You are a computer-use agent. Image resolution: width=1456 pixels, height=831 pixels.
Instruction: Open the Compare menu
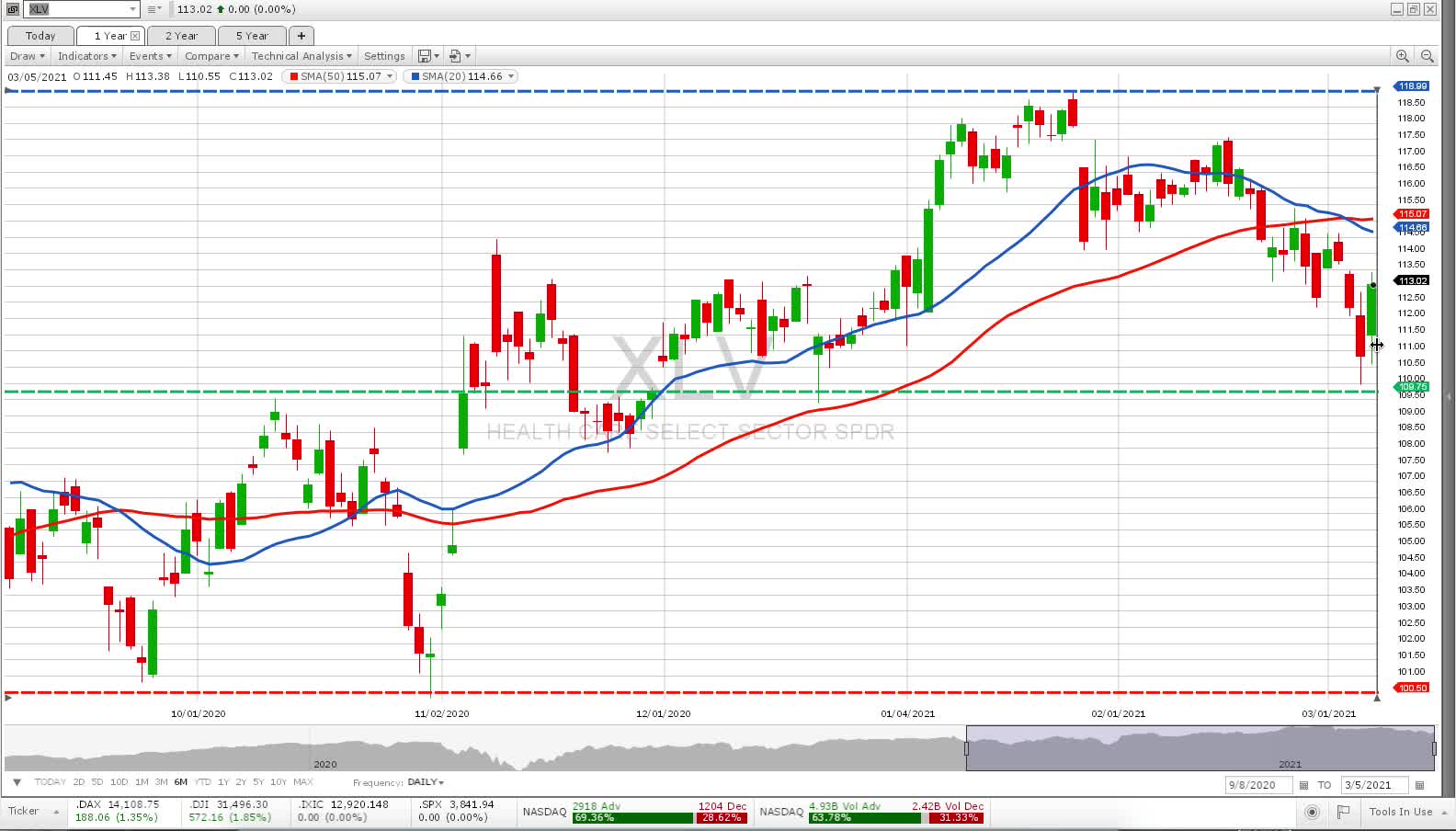tap(211, 56)
